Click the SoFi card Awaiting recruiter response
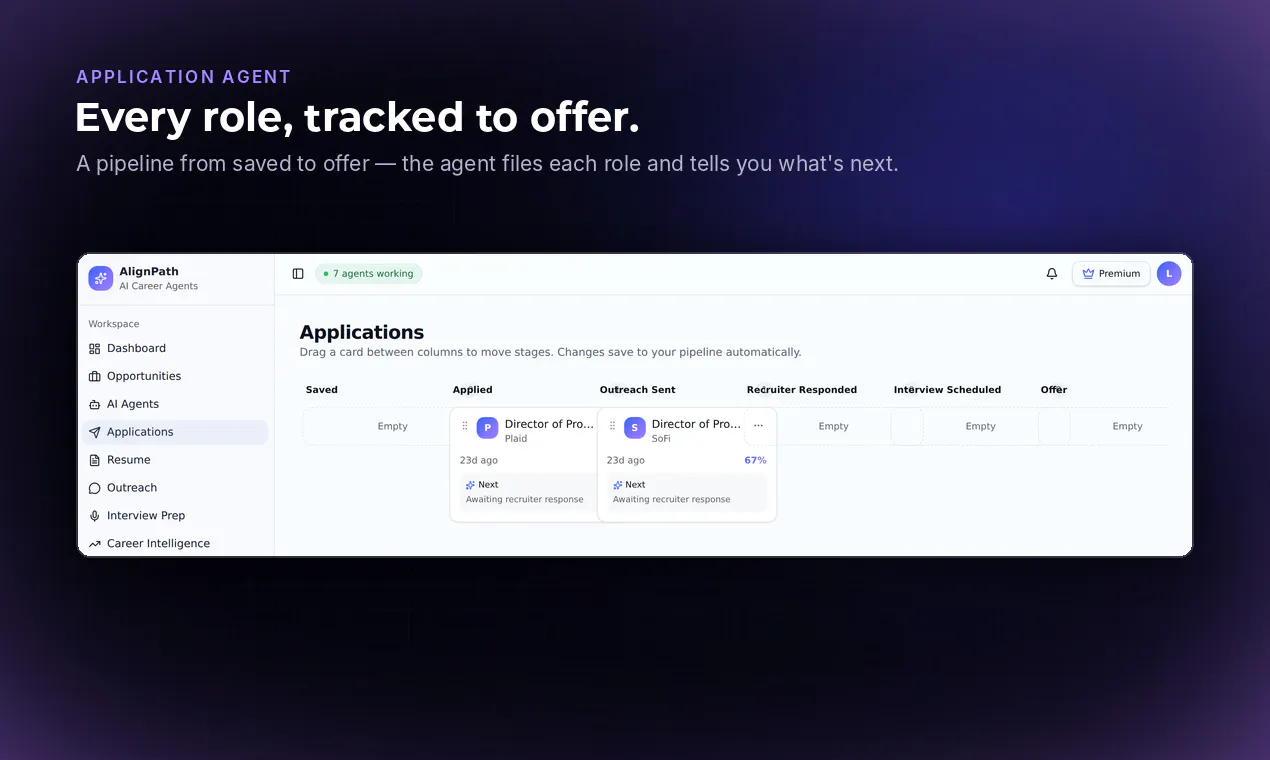The height and width of the screenshot is (760, 1270). [671, 500]
